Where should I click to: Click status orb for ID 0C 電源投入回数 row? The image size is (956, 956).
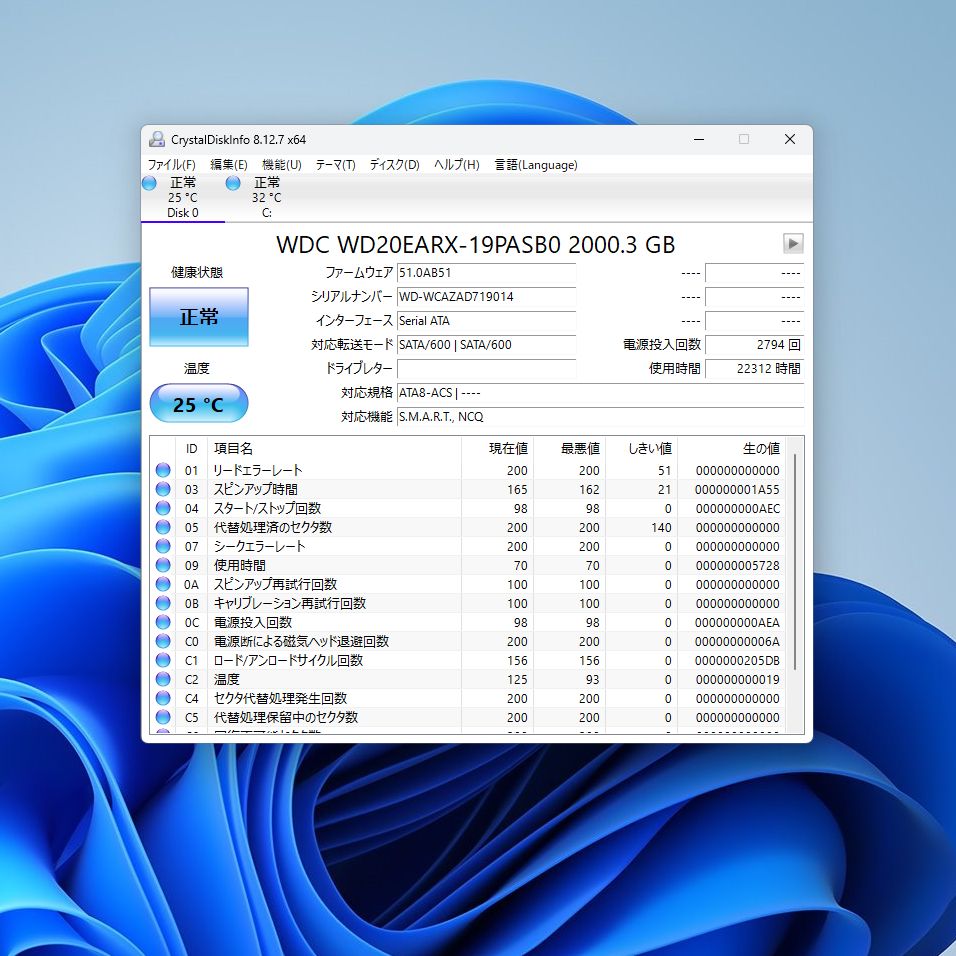[163, 622]
